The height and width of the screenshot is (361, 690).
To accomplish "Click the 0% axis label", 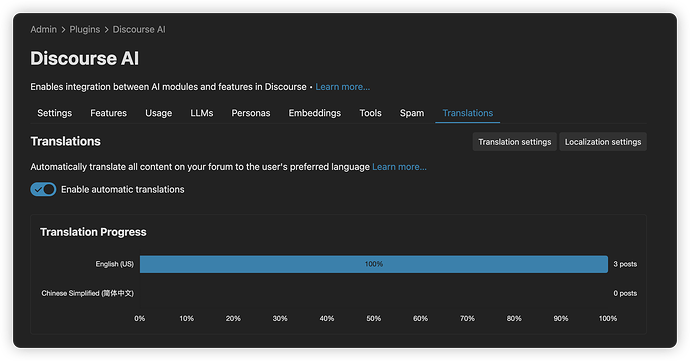I will [139, 318].
